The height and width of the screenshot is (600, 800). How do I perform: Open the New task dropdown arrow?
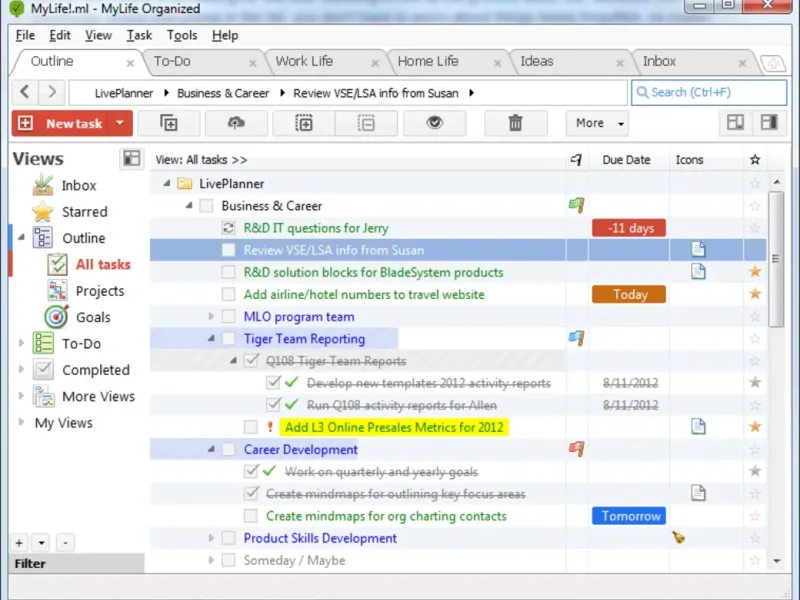(120, 123)
